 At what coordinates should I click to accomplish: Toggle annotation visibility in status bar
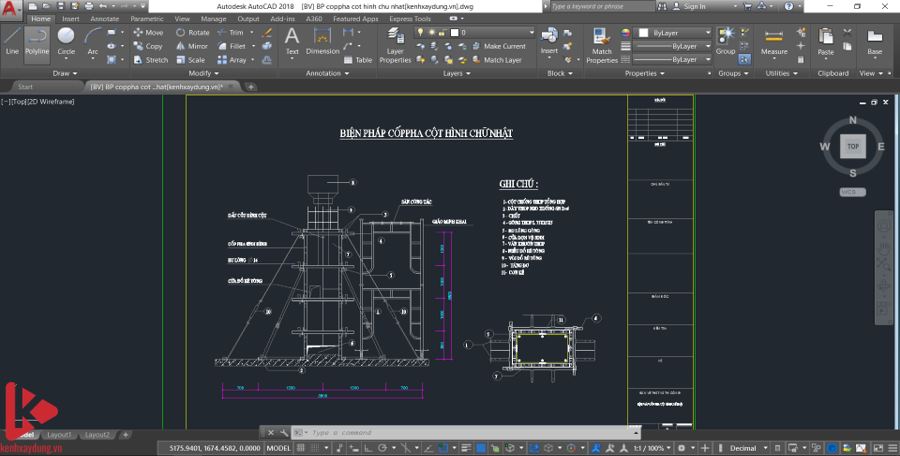point(596,448)
